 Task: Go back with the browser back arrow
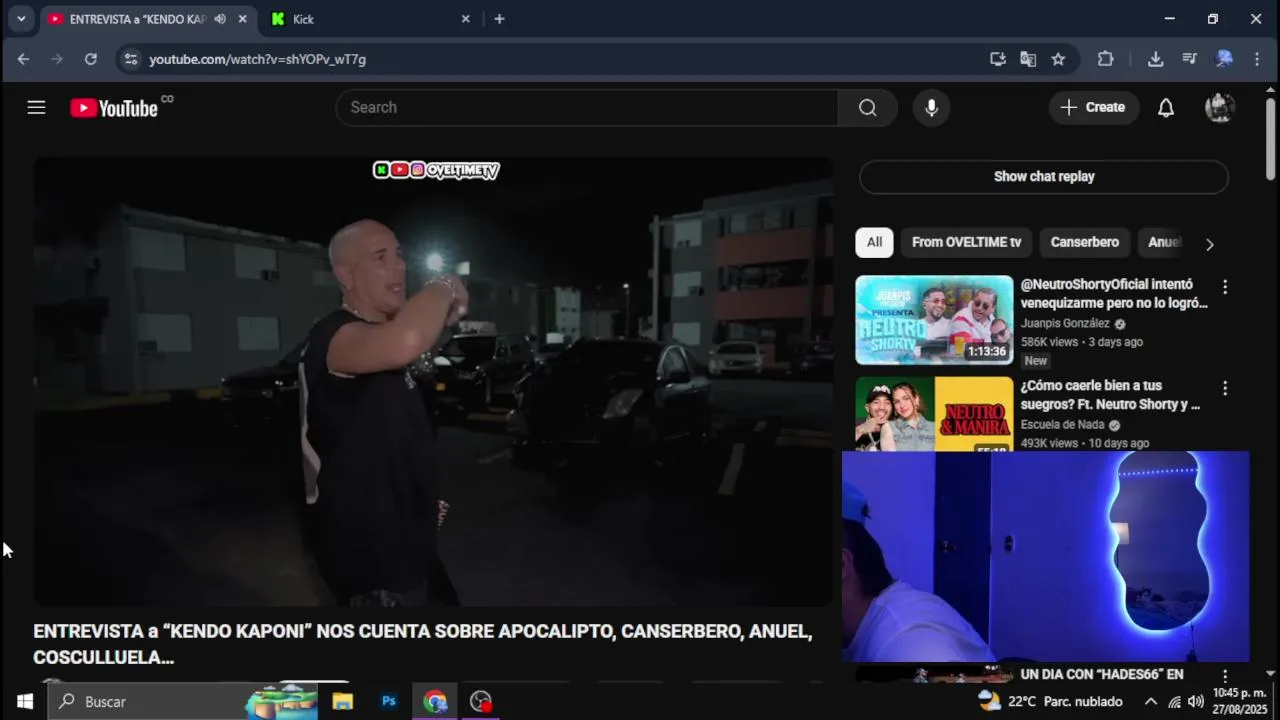[x=23, y=59]
